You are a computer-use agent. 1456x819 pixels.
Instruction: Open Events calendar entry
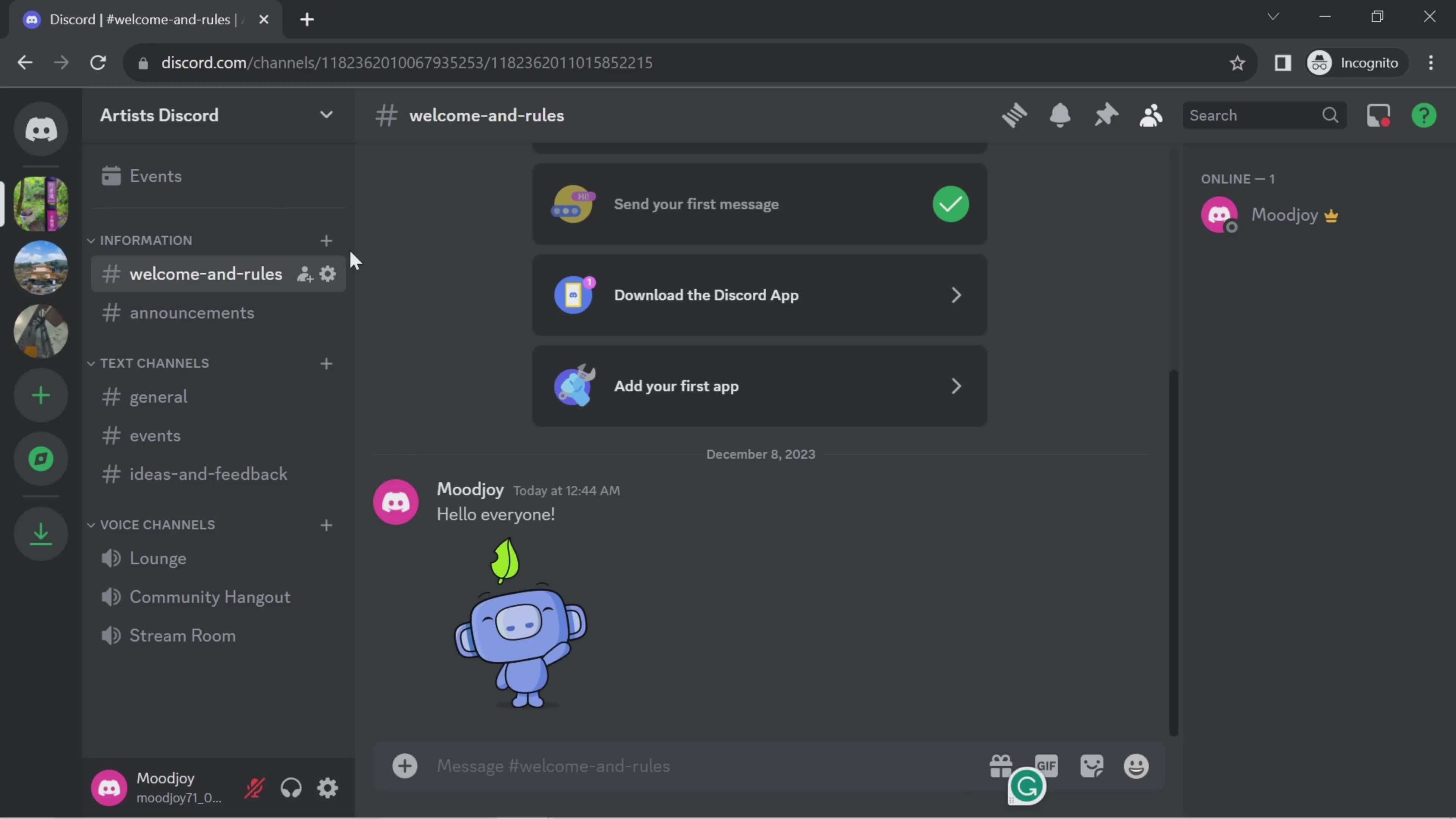[x=218, y=176]
